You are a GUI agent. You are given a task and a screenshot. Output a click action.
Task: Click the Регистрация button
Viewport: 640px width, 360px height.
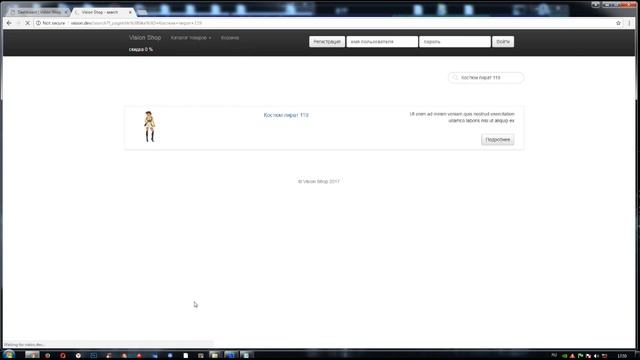click(327, 42)
